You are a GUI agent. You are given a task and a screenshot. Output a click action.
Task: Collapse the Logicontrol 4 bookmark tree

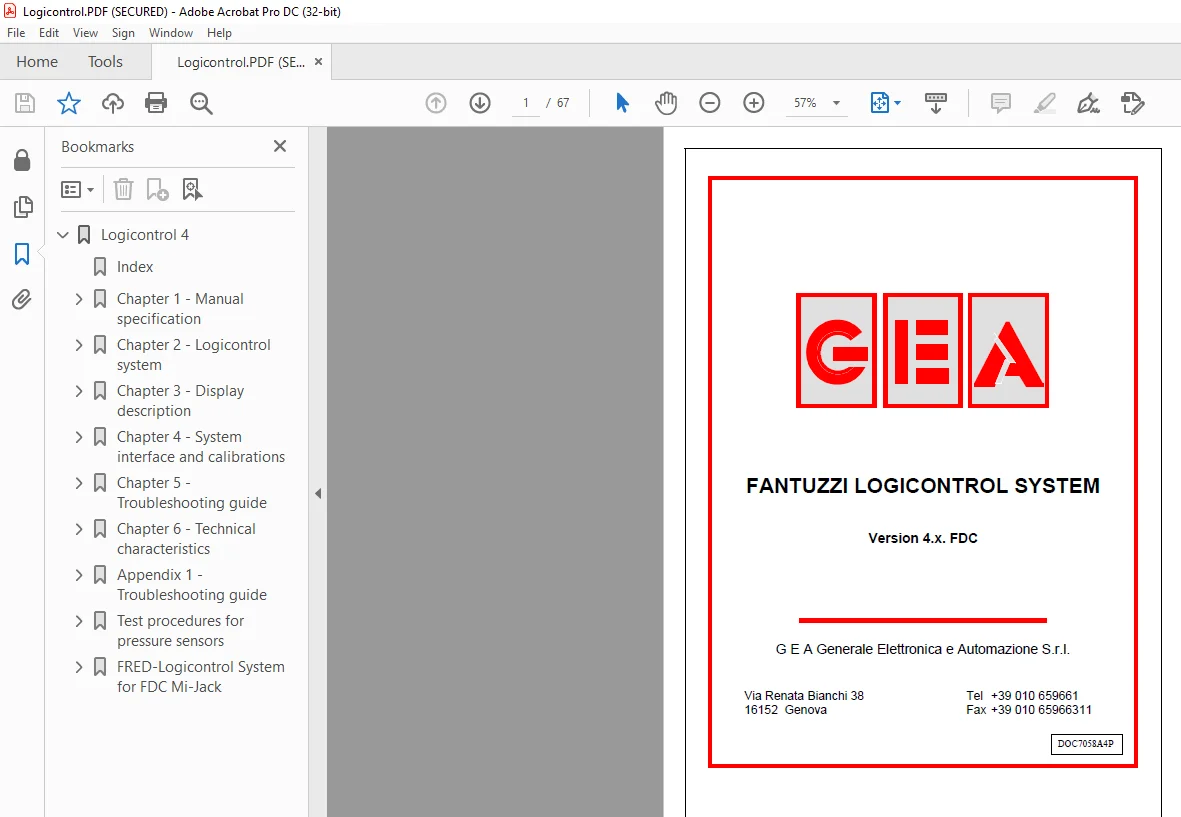63,235
